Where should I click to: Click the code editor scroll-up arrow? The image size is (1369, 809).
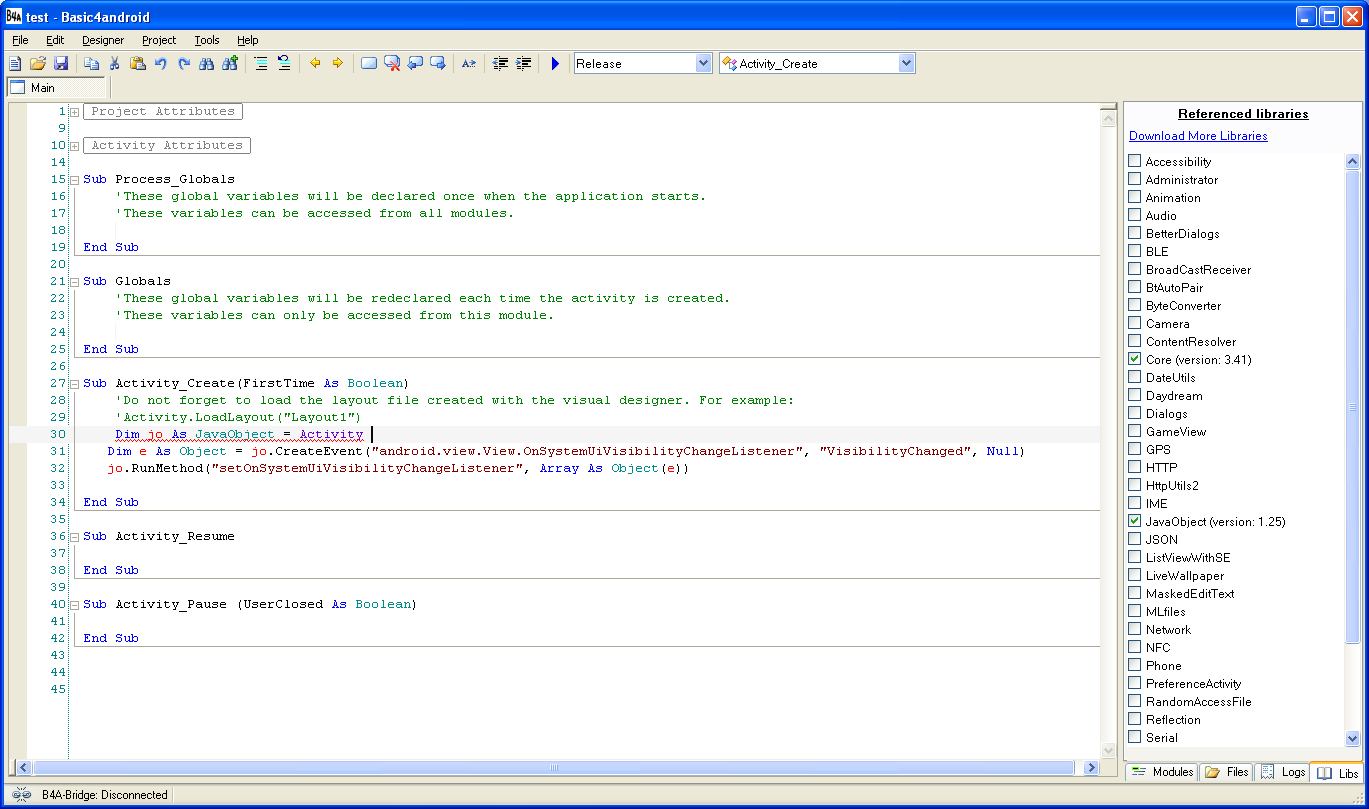[x=1108, y=119]
